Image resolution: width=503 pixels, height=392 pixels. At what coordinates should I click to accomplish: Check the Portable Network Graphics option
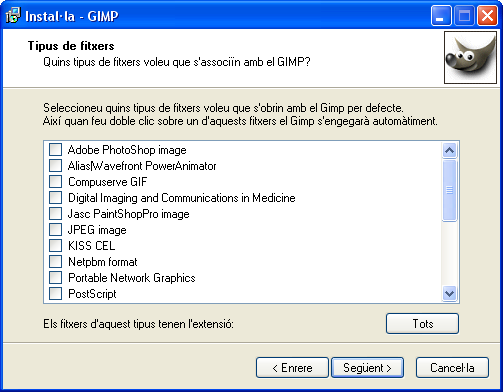[55, 278]
